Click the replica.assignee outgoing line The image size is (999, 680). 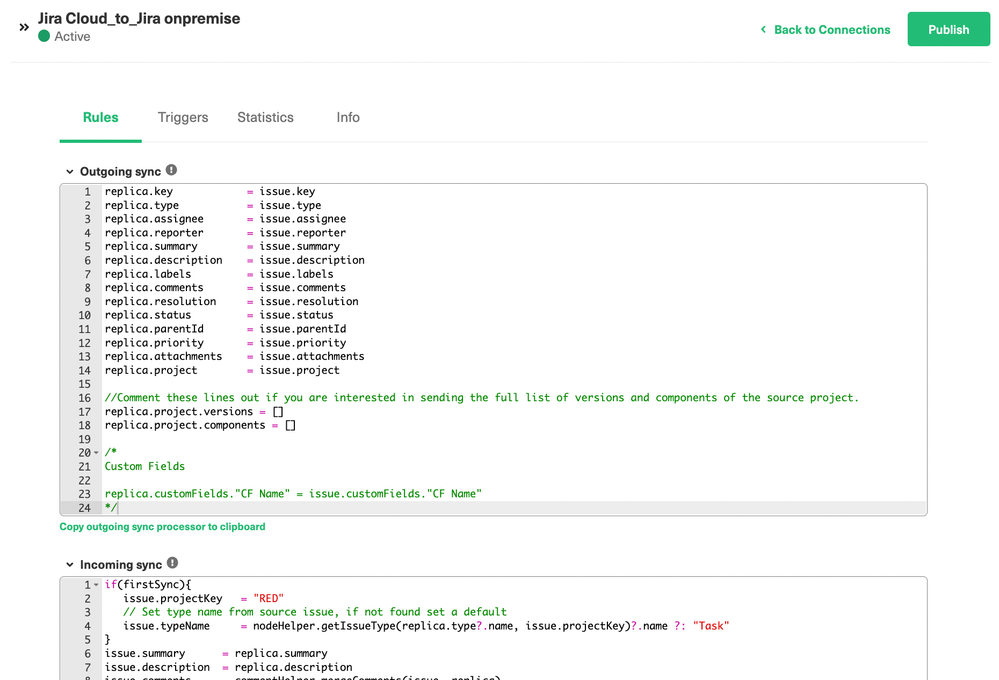coord(225,219)
